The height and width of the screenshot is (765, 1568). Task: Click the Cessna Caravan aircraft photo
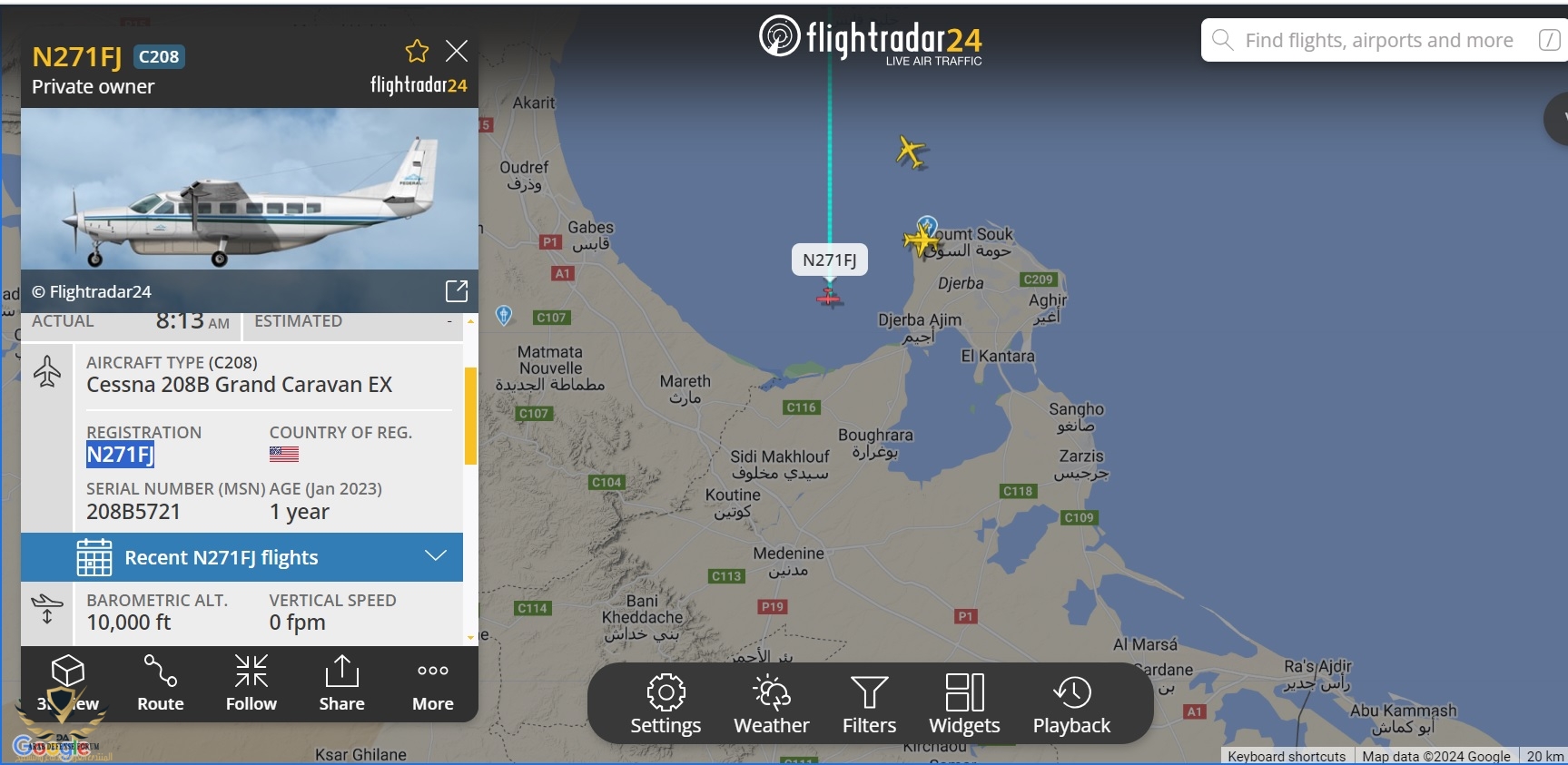tap(250, 189)
